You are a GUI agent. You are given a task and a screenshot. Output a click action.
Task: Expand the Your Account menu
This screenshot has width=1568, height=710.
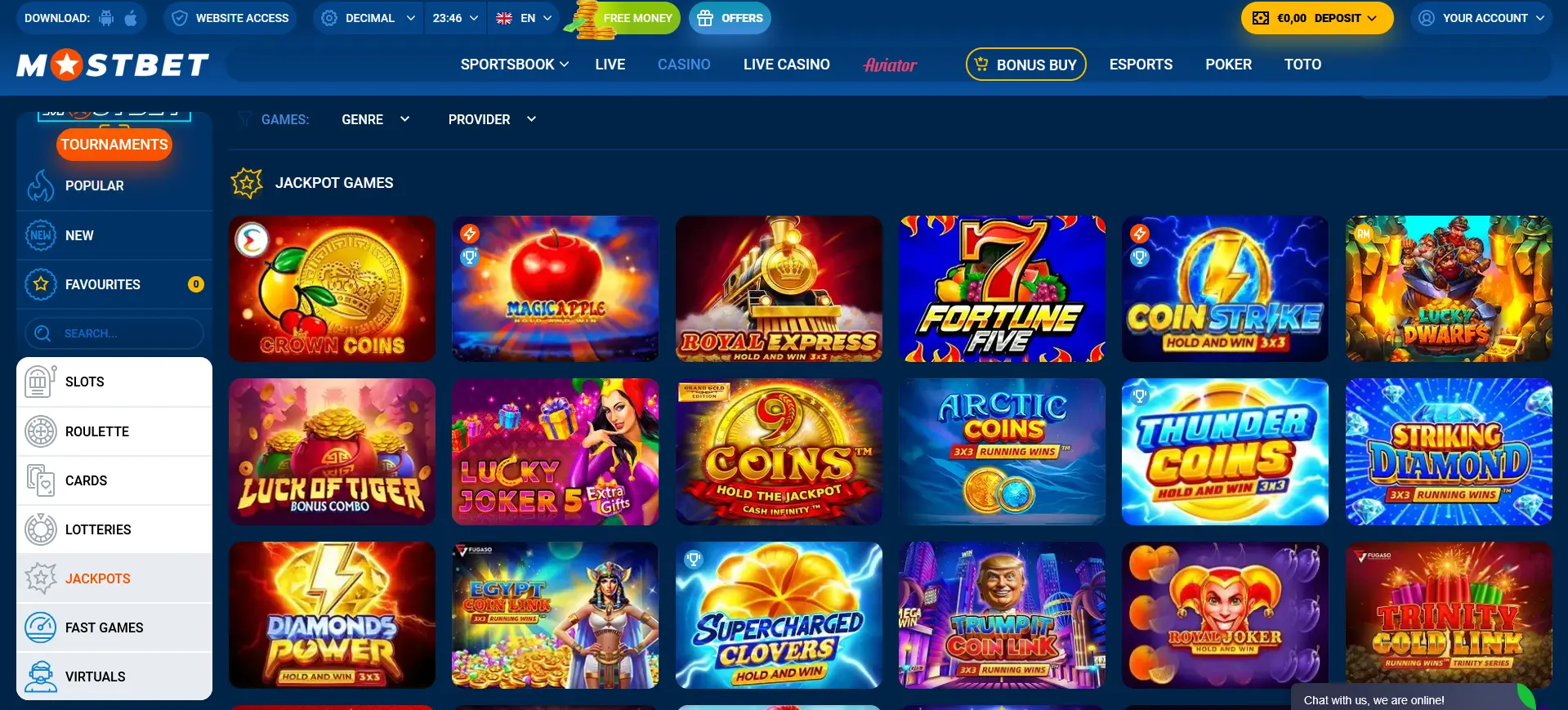(x=1481, y=18)
